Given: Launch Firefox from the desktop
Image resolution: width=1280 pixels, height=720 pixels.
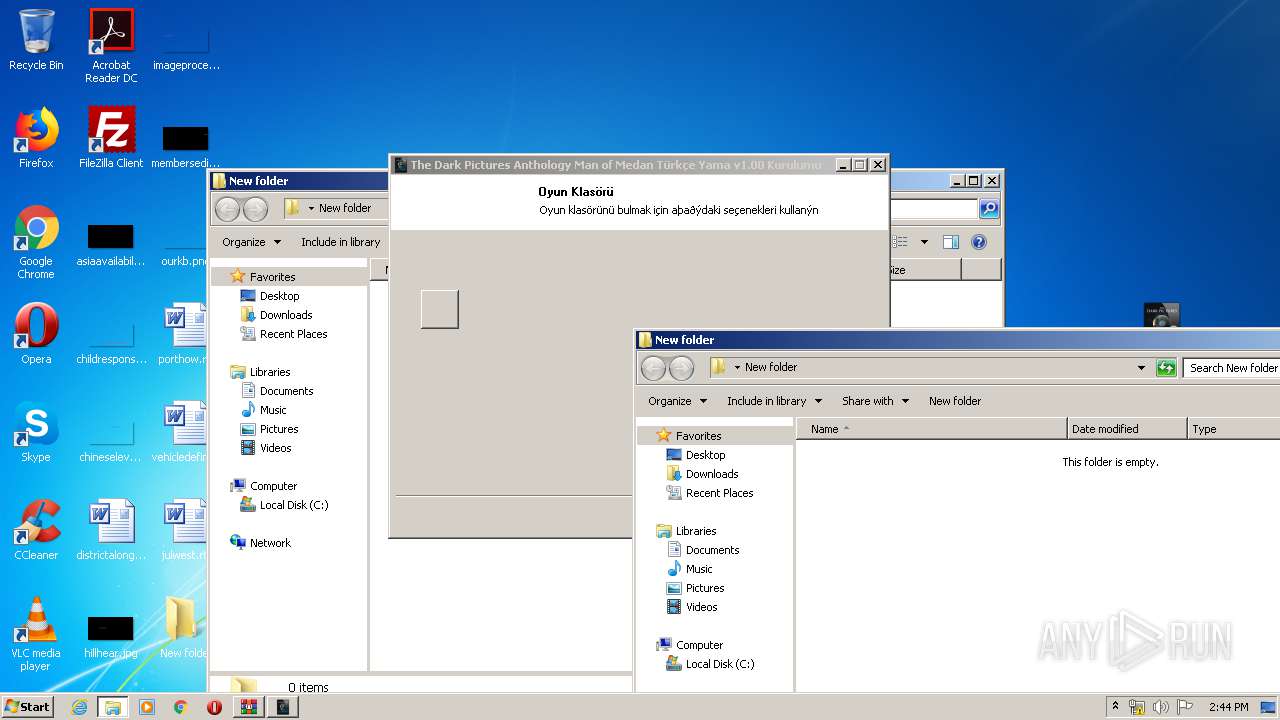Looking at the screenshot, I should coord(36,138).
